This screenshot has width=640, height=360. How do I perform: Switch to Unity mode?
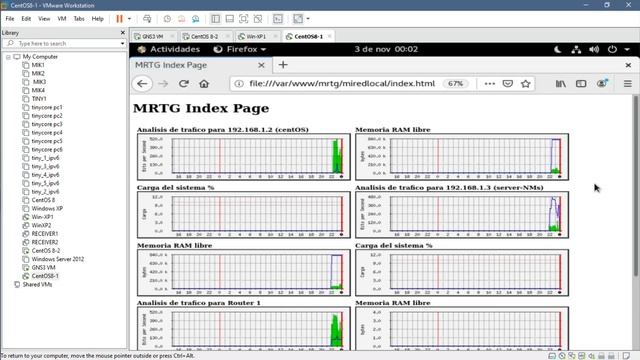258,19
